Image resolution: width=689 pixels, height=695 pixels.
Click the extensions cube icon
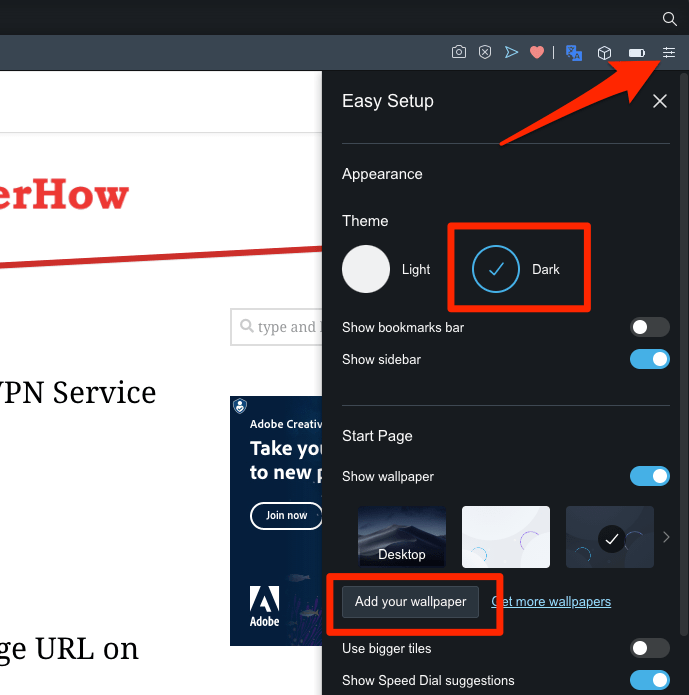604,52
